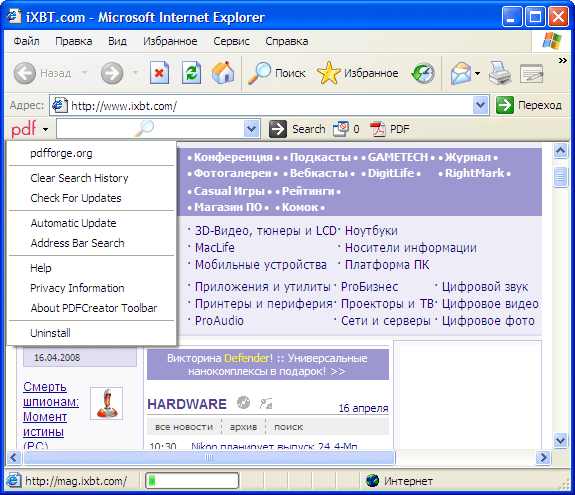Click the page icon in address bar

point(59,106)
